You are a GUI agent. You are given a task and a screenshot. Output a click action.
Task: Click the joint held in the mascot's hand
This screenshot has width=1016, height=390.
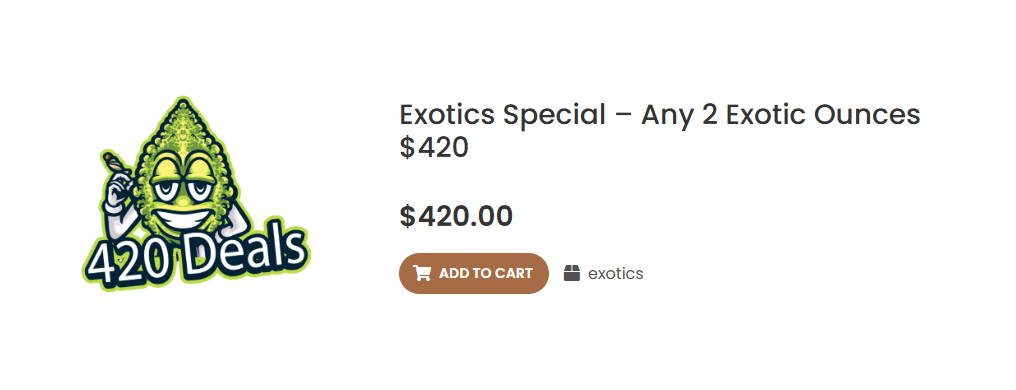pyautogui.click(x=115, y=160)
